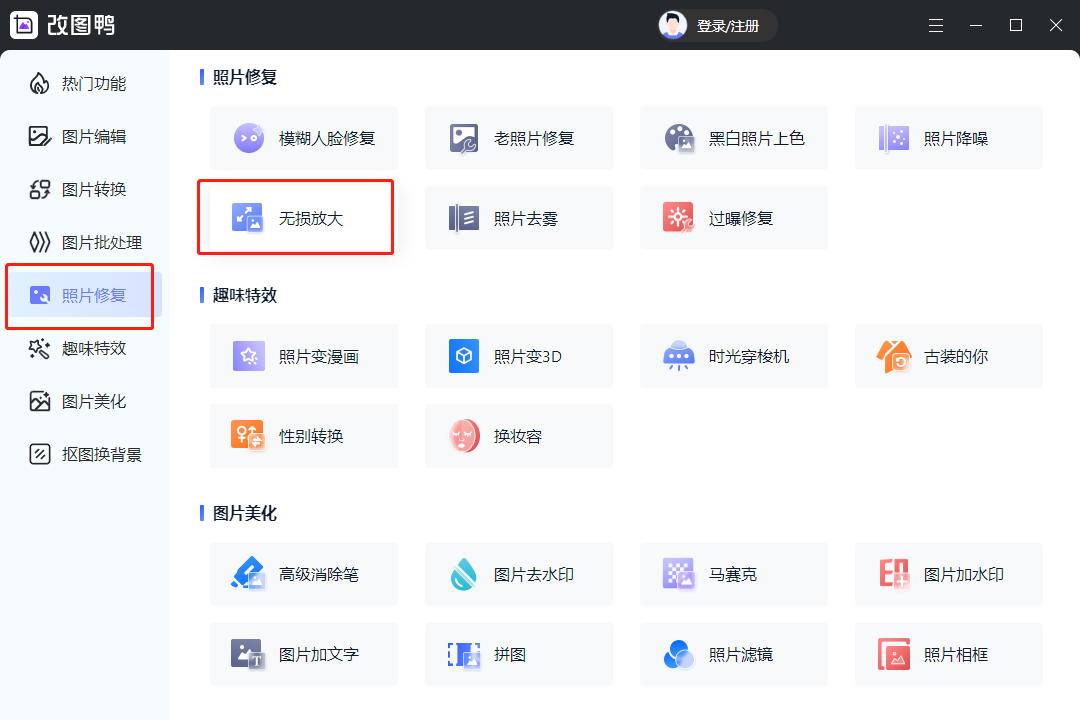
Task: Launch the 拼图 collage tool
Action: click(x=518, y=654)
